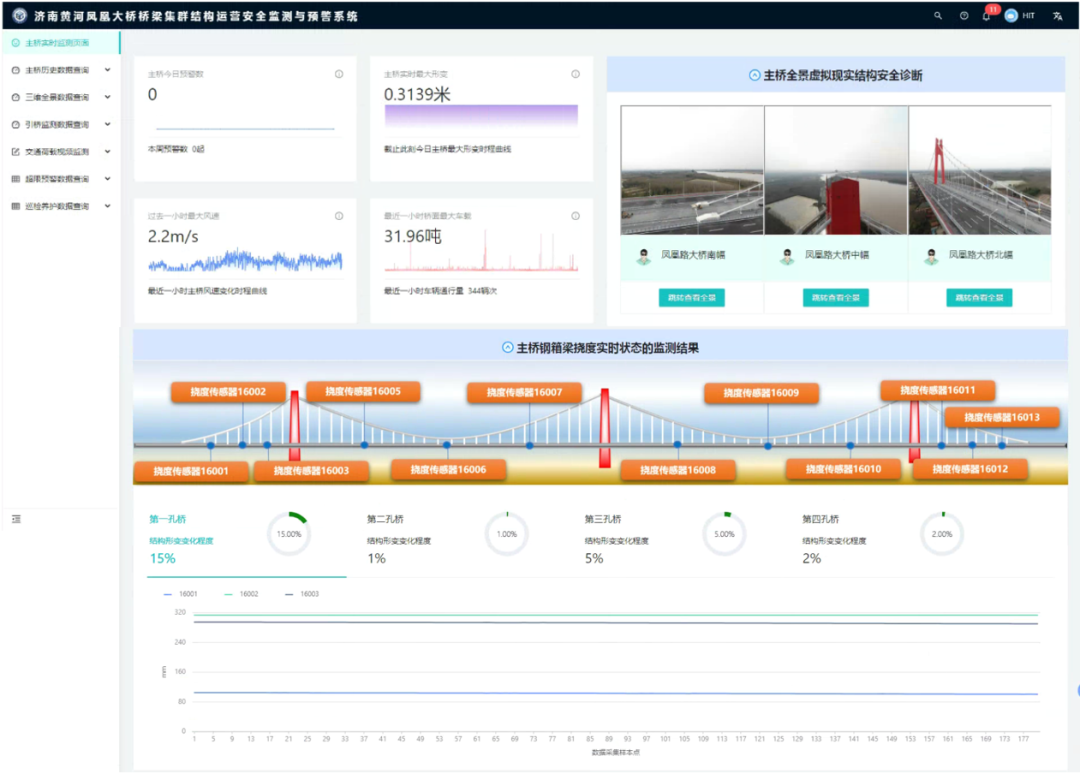The image size is (1080, 774).
Task: Click the search icon in top bar
Action: [x=938, y=16]
